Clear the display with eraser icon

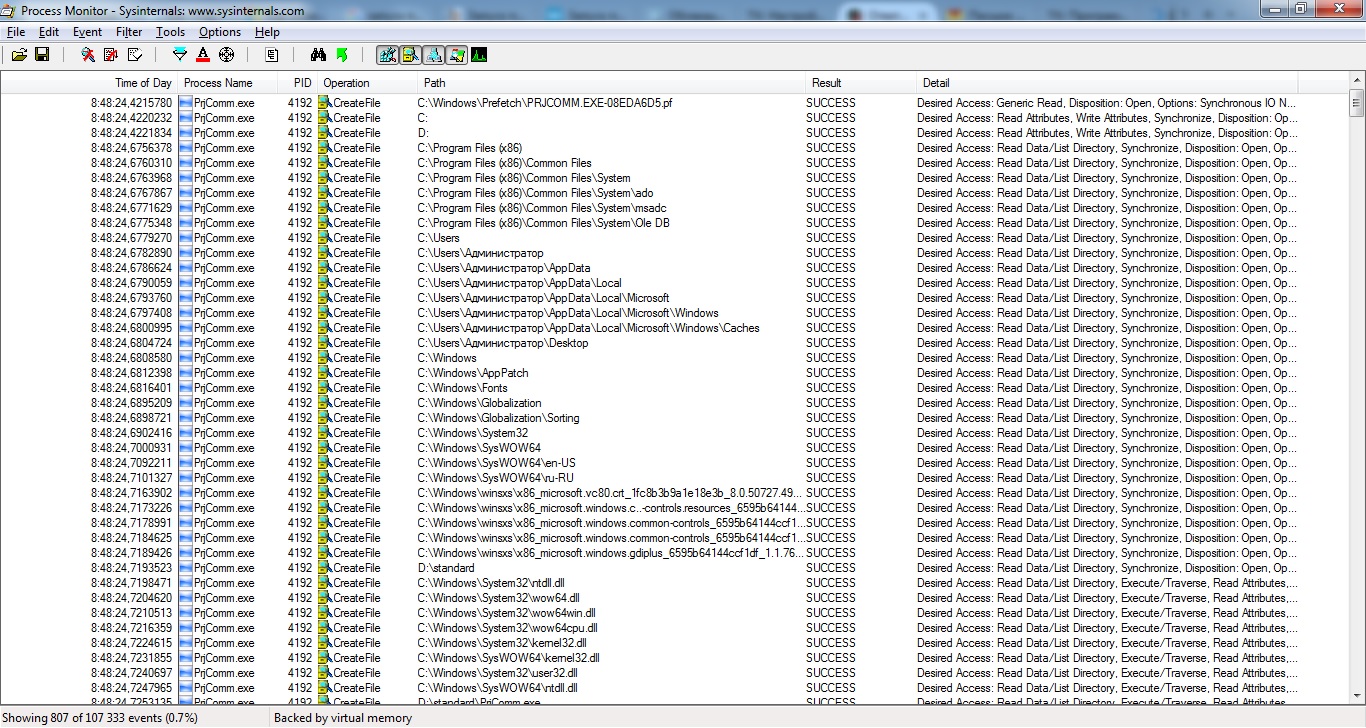134,55
